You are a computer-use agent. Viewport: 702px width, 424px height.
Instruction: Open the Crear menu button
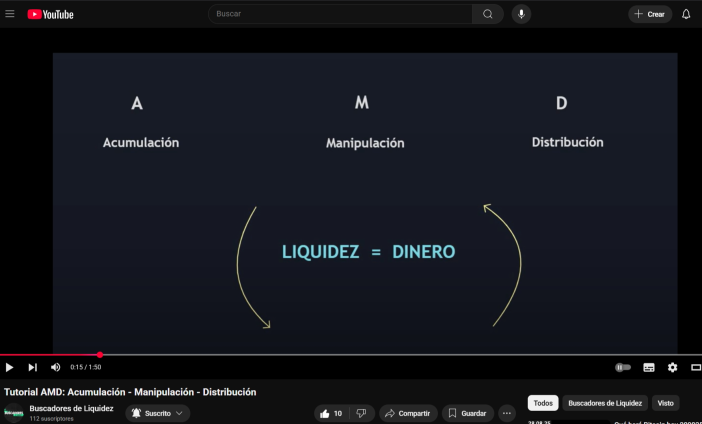coord(650,14)
